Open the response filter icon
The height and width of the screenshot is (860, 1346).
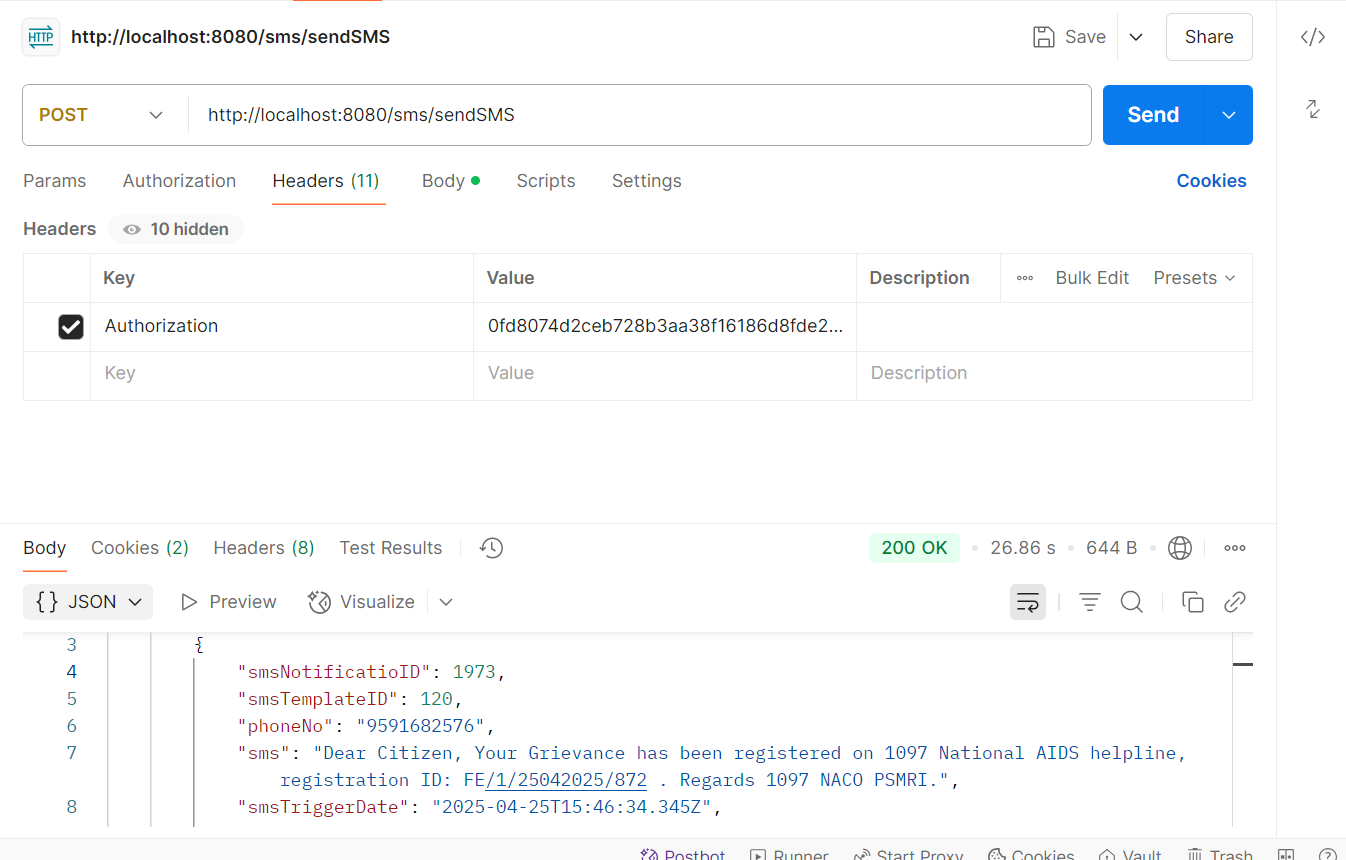pos(1089,602)
